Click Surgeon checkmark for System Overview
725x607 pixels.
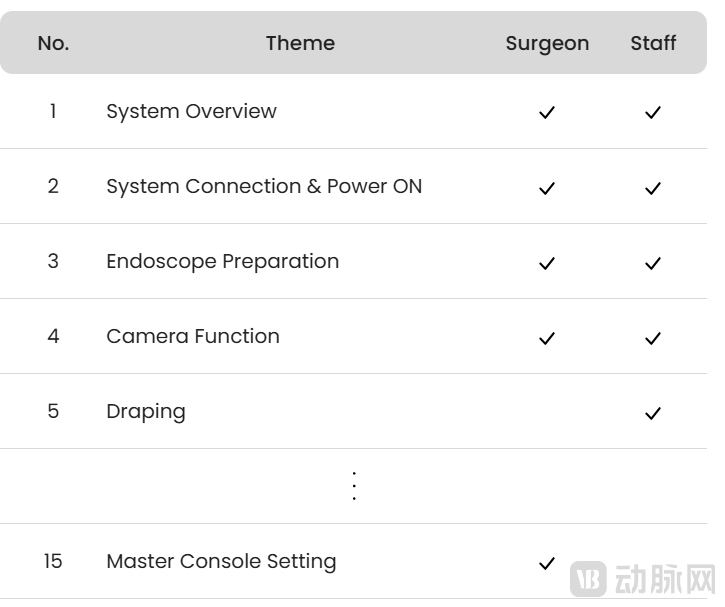pos(546,113)
